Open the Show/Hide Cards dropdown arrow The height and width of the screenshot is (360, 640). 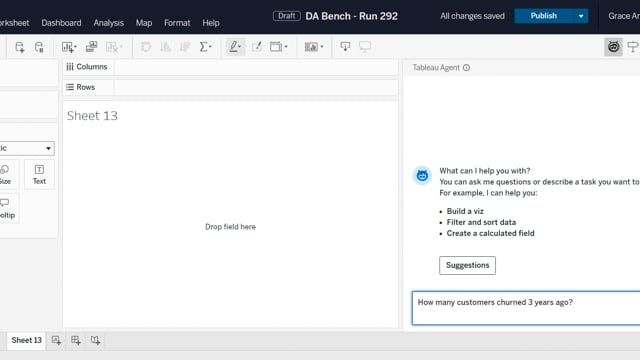click(322, 47)
